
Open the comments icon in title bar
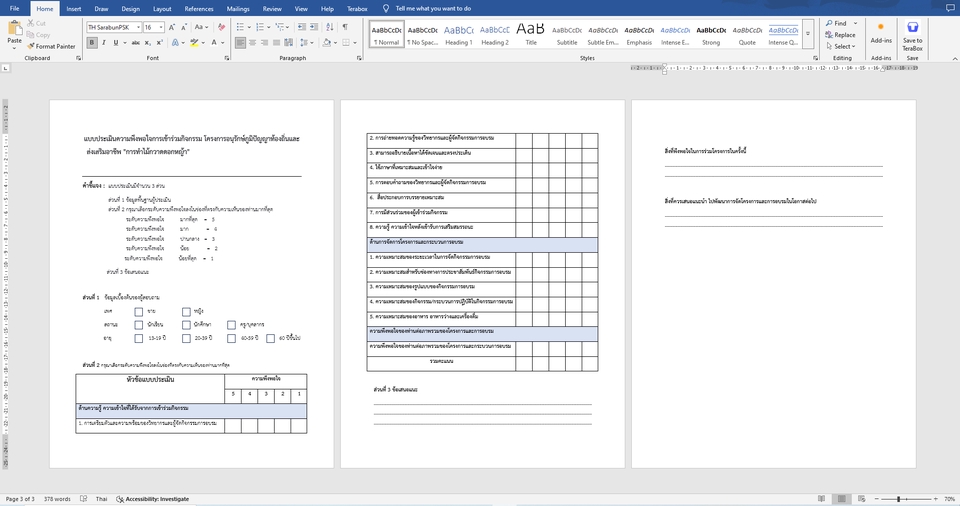point(950,8)
